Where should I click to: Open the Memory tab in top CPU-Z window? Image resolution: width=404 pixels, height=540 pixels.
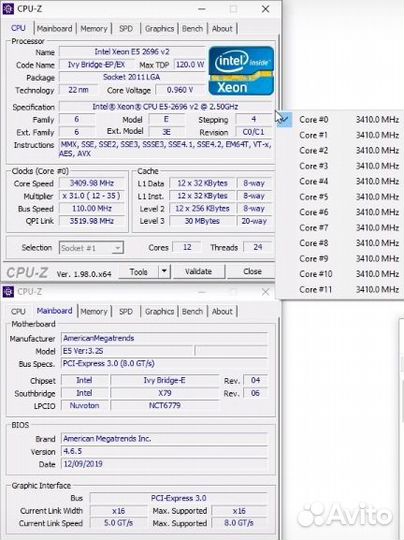tap(94, 29)
